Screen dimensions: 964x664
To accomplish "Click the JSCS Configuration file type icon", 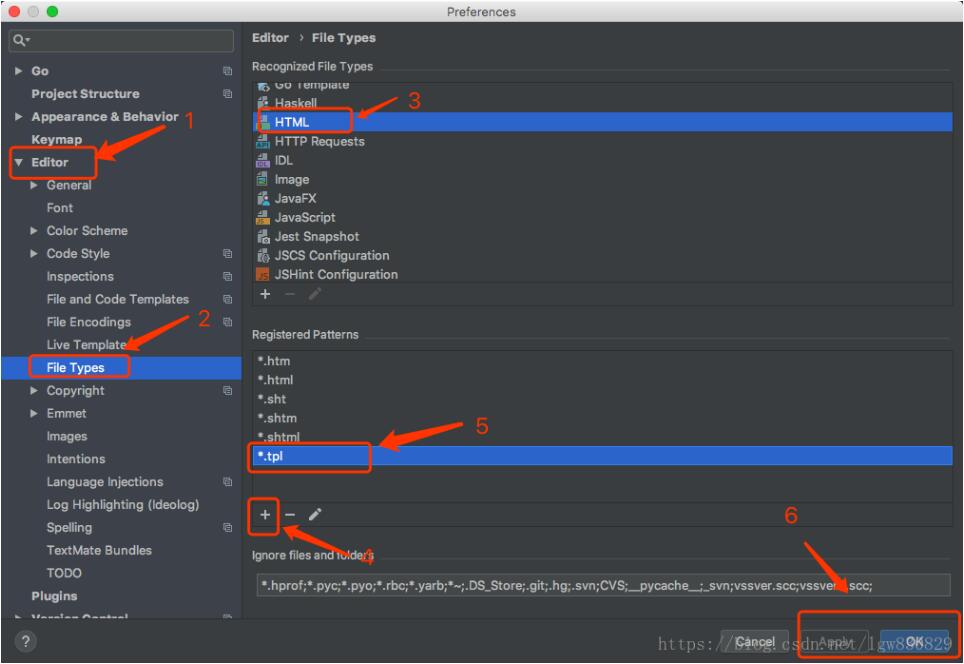I will point(263,256).
